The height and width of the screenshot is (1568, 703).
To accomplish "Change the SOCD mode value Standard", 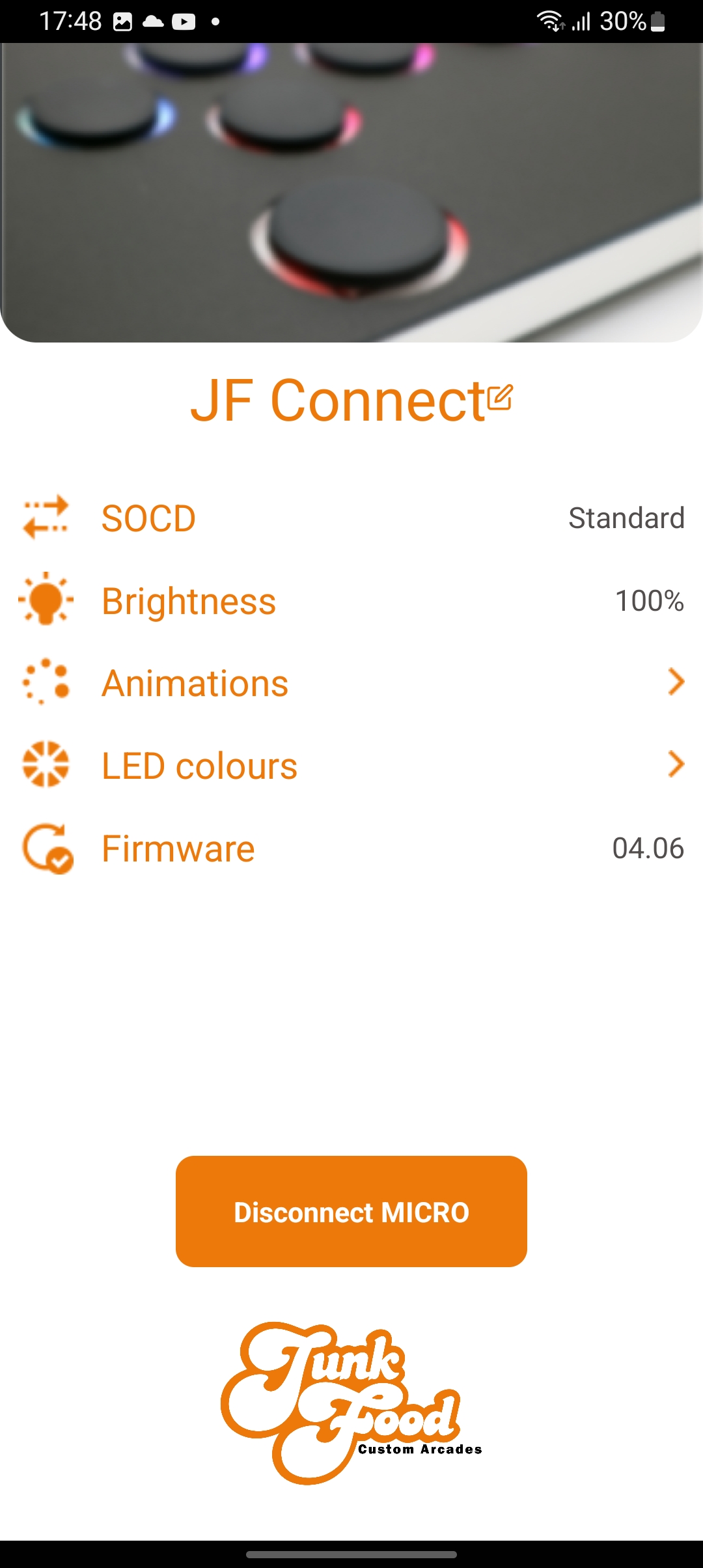I will (626, 518).
